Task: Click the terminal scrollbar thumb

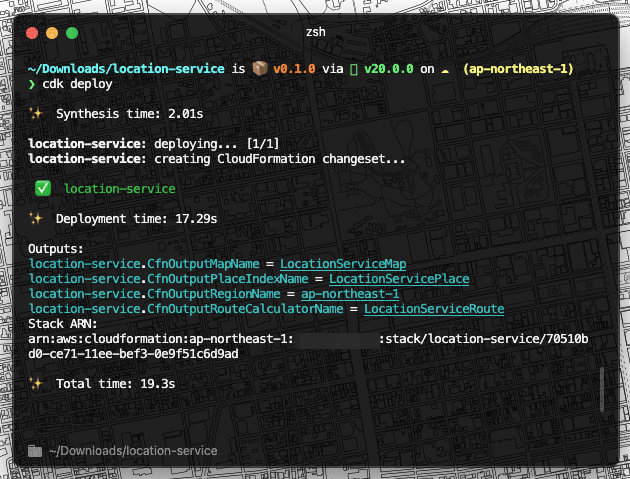Action: 601,389
